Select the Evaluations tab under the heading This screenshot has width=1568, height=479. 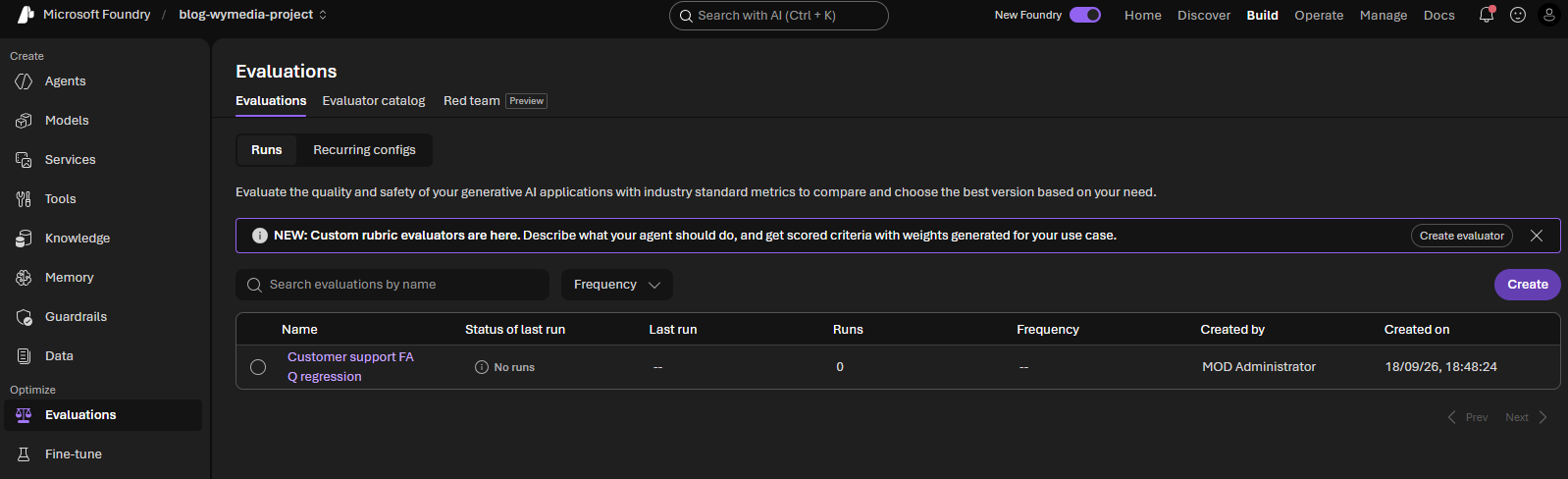pyautogui.click(x=271, y=101)
